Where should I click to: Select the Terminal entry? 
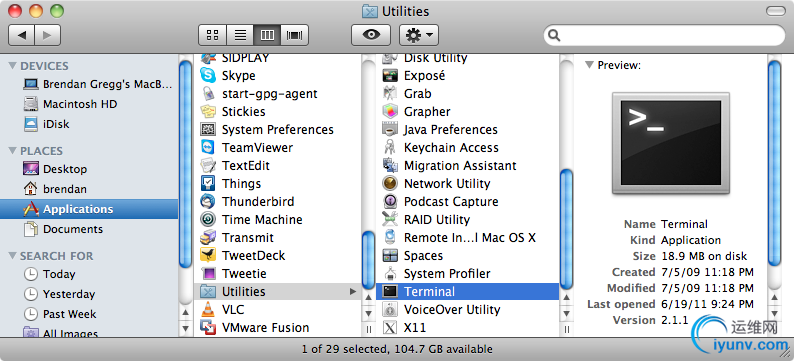[x=467, y=292]
